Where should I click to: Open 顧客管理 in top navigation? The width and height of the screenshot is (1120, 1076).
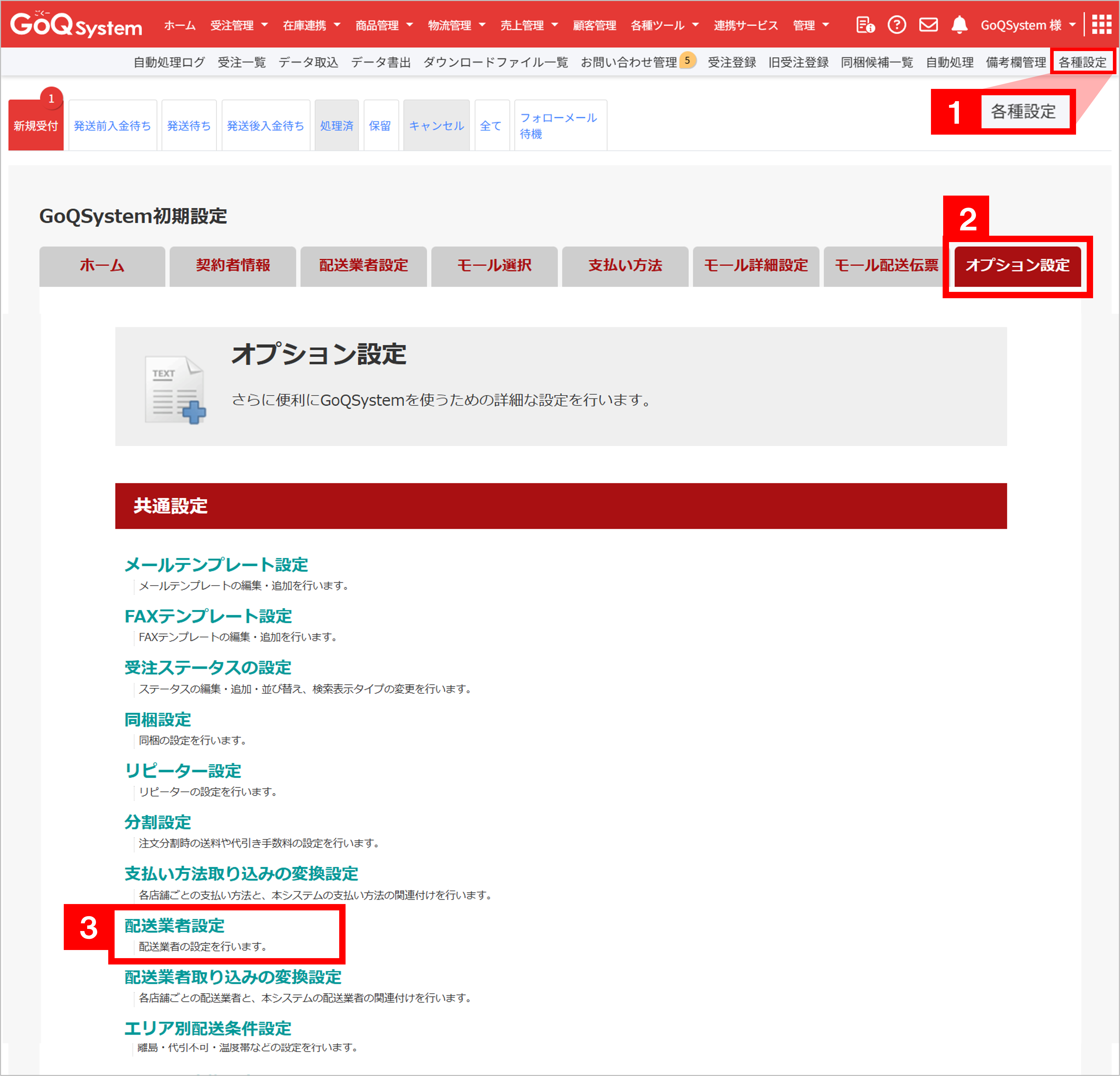tap(594, 25)
